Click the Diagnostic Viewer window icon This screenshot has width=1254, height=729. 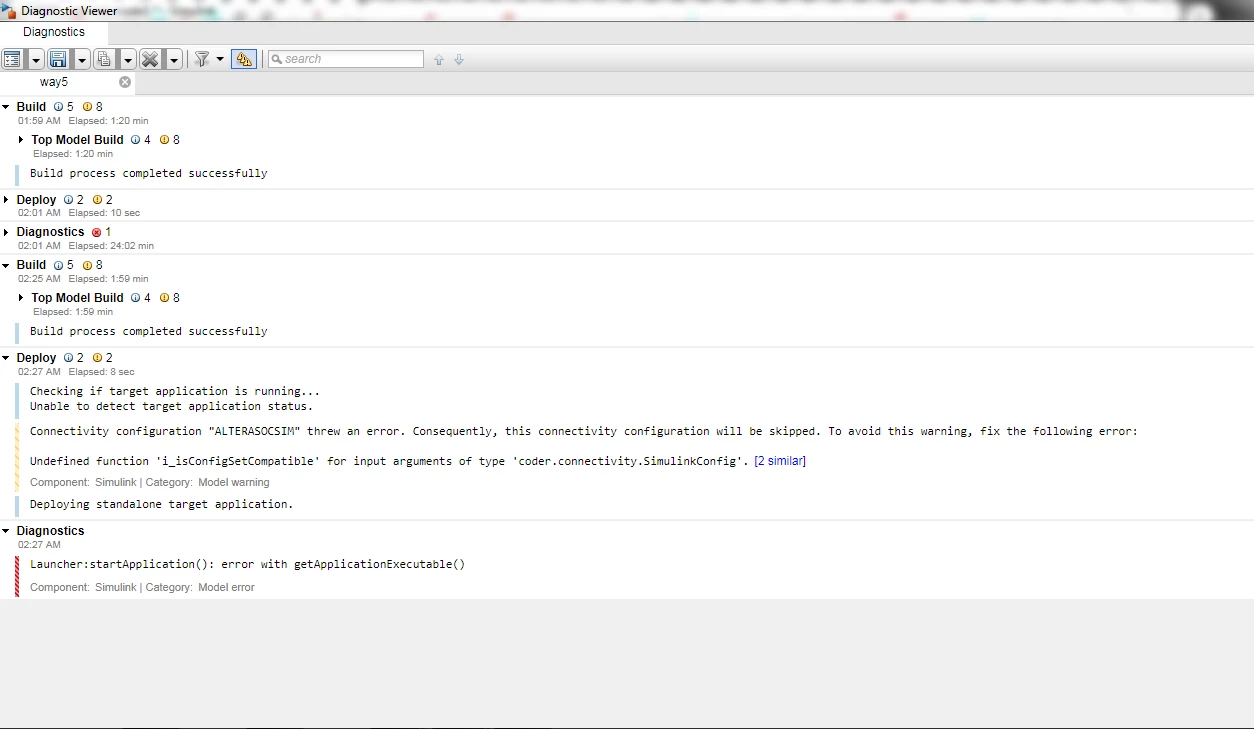9,11
